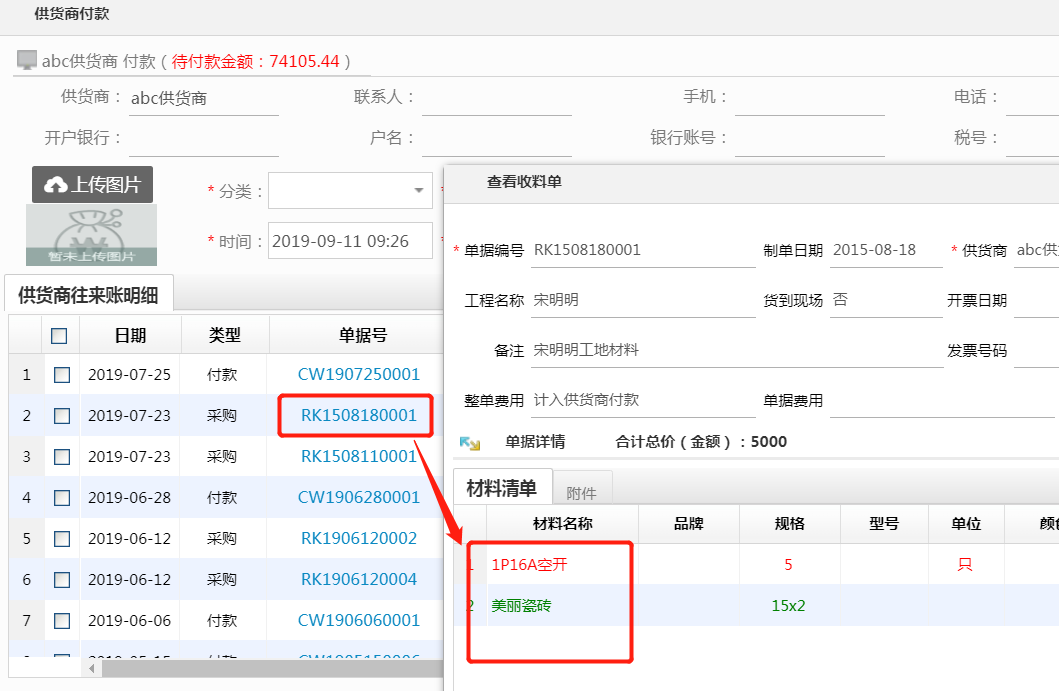Toggle the select-all checkbox in table header
1059x691 pixels.
(x=60, y=336)
